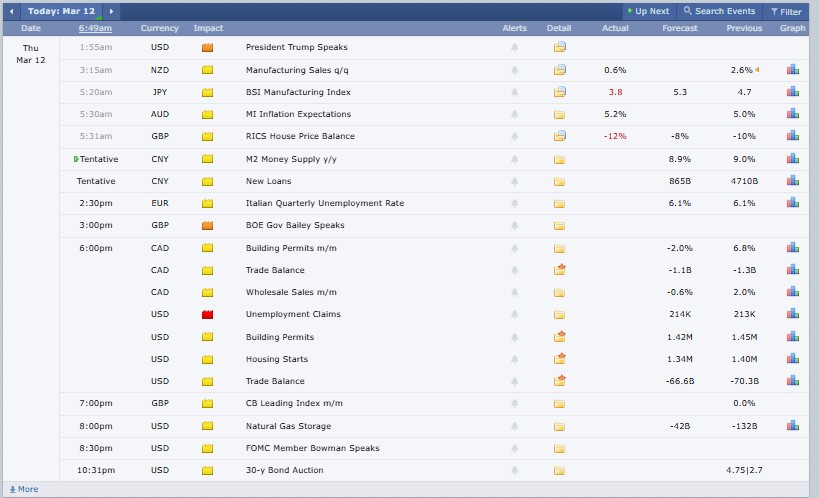819x498 pixels.
Task: Expand the More link at bottom
Action: 23,489
